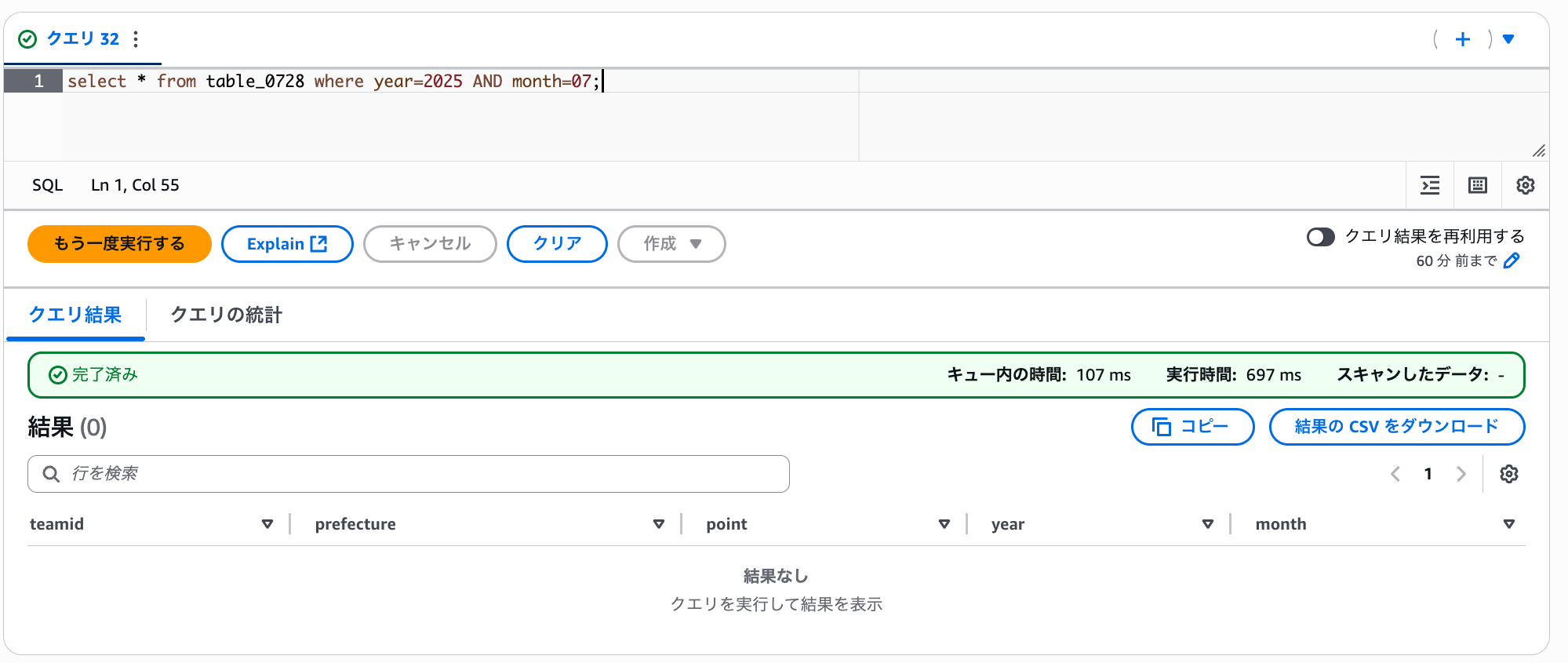Image resolution: width=1568 pixels, height=663 pixels.
Task: Open prefecture column sort dropdown
Action: (x=659, y=524)
